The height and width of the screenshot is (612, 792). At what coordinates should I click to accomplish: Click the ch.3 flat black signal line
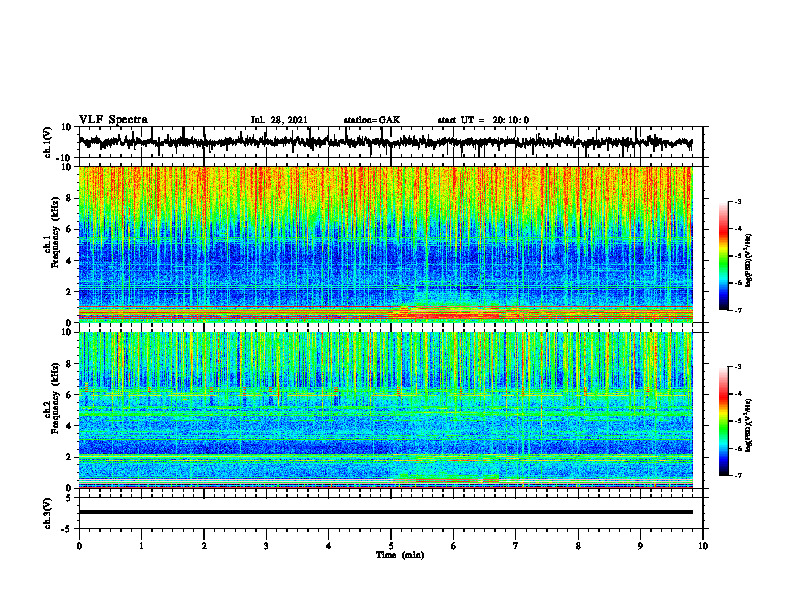click(385, 512)
